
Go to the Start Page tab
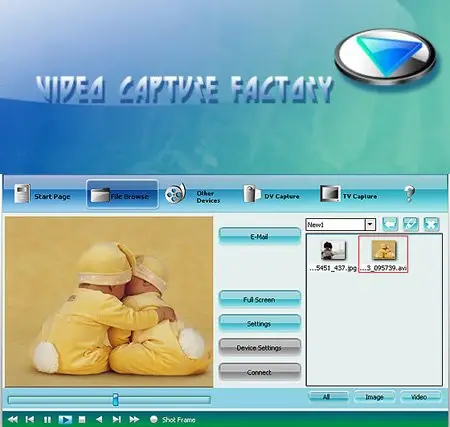(42, 194)
